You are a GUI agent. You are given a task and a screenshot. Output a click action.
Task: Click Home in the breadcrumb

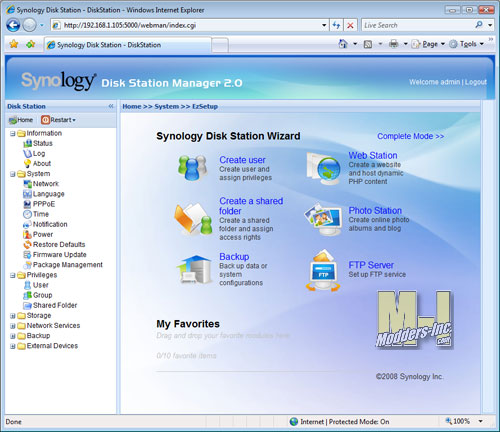pyautogui.click(x=132, y=106)
